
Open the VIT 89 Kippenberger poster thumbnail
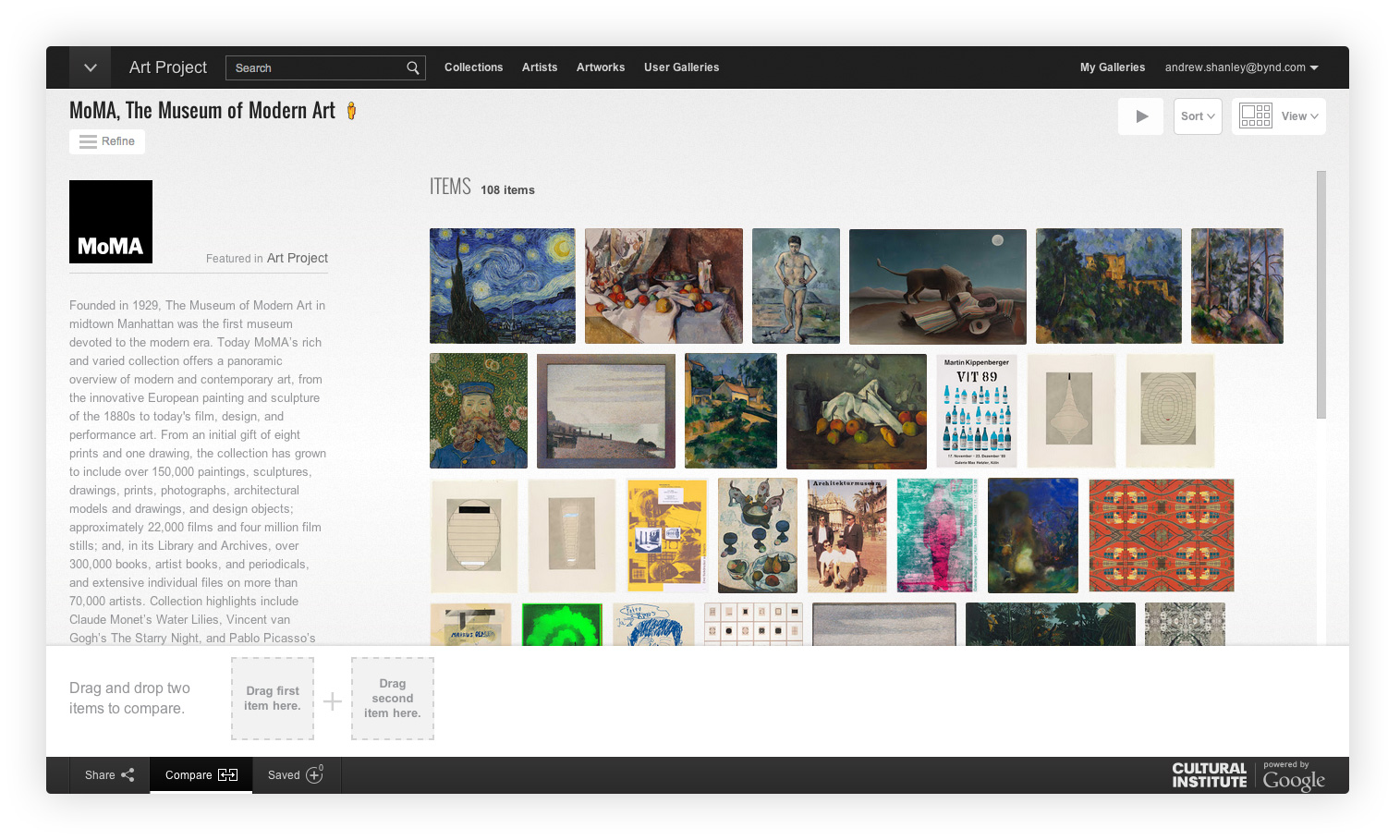coord(977,411)
